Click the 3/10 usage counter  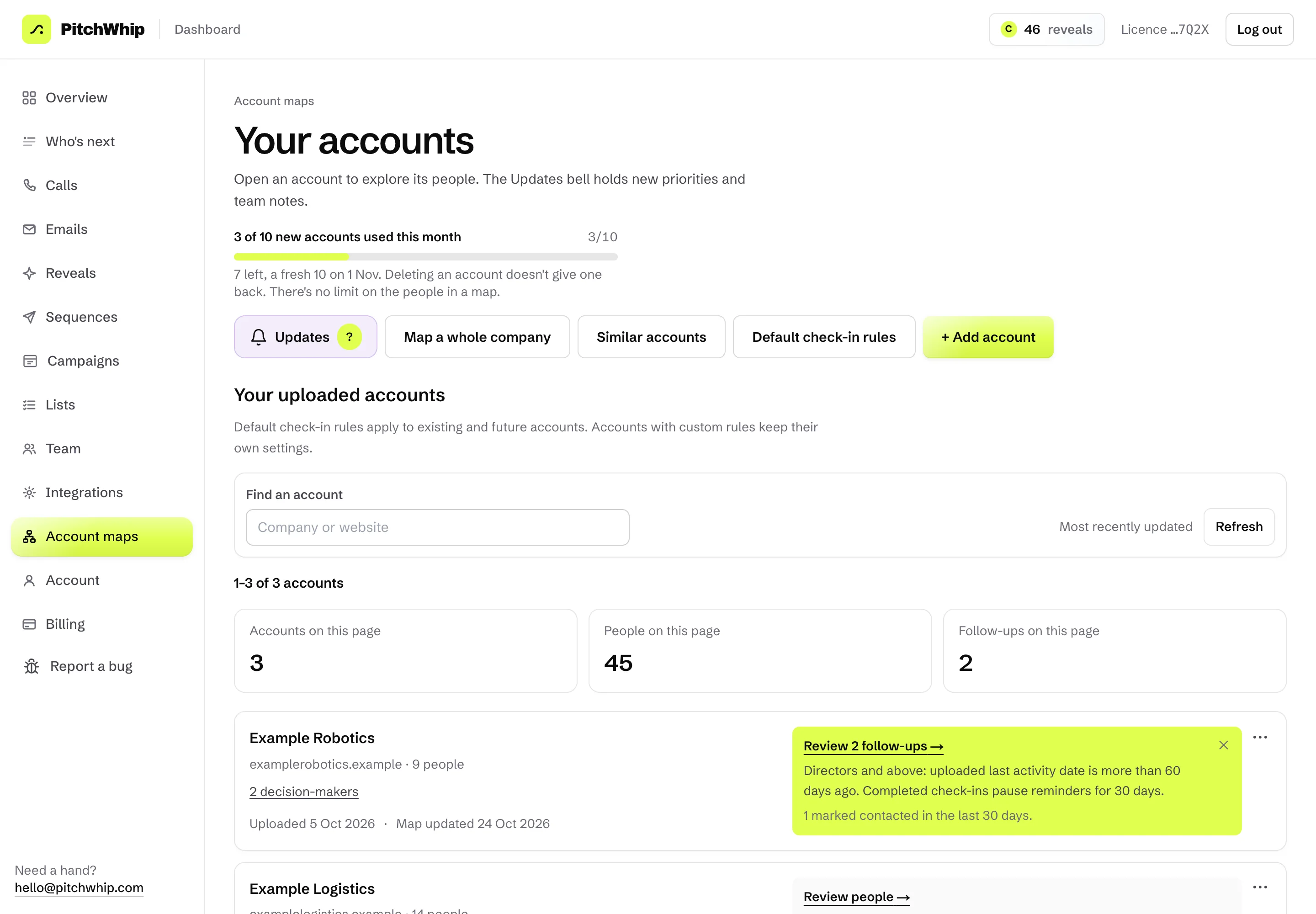602,237
